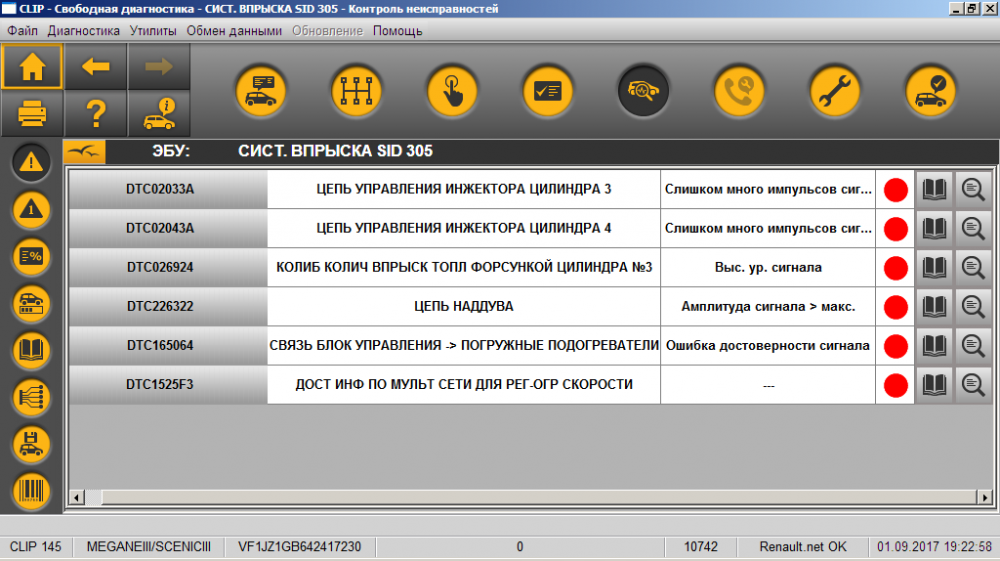Open the printer icon
This screenshot has width=1000, height=561.
(x=32, y=113)
